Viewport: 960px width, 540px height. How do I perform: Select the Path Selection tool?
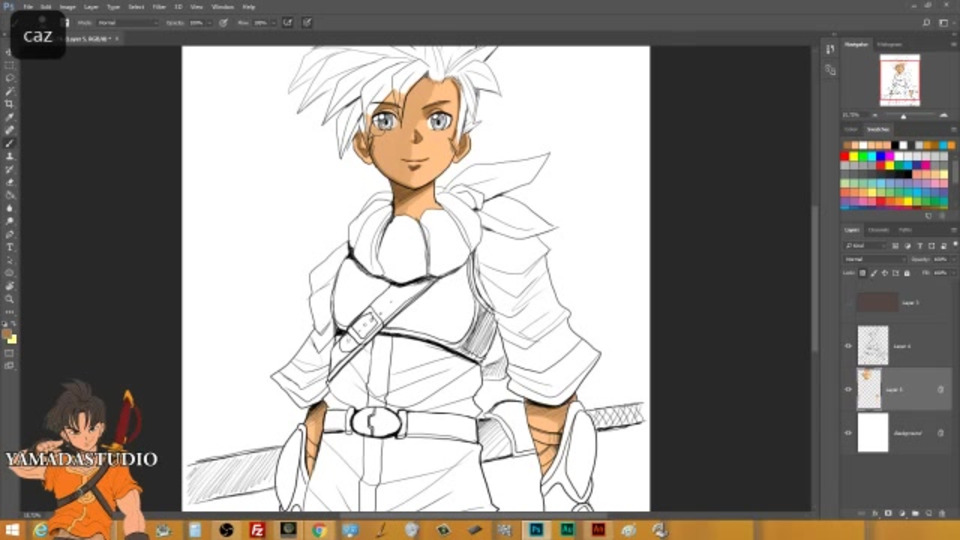9,260
